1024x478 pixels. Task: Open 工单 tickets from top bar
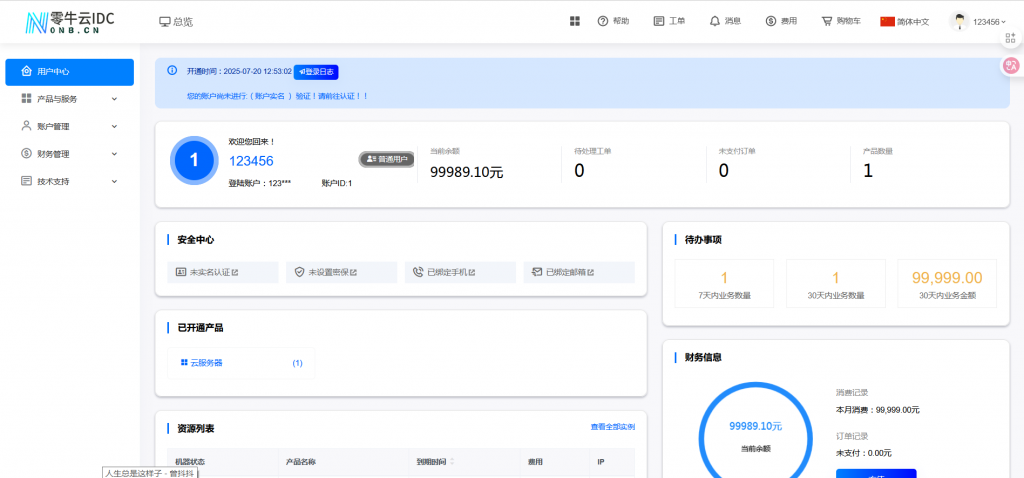point(669,21)
